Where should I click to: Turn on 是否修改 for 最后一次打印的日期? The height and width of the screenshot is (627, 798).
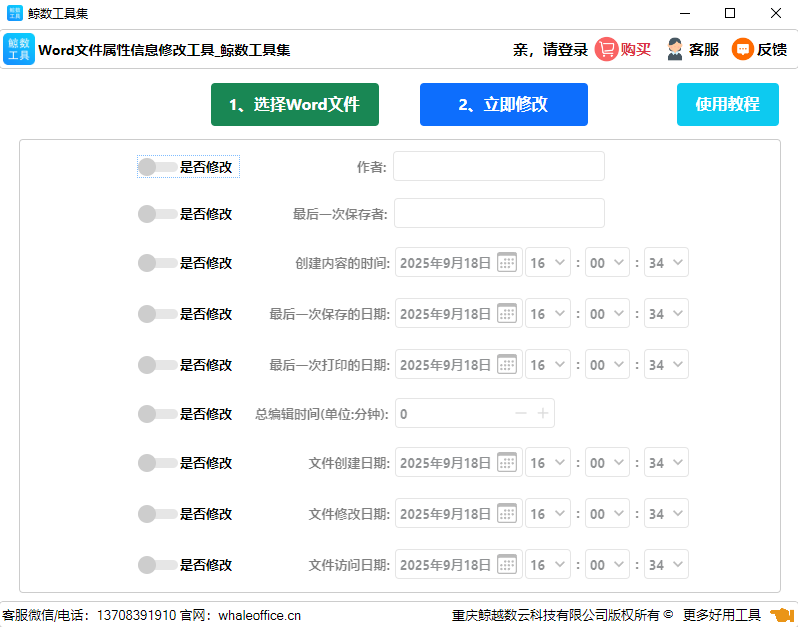[157, 364]
